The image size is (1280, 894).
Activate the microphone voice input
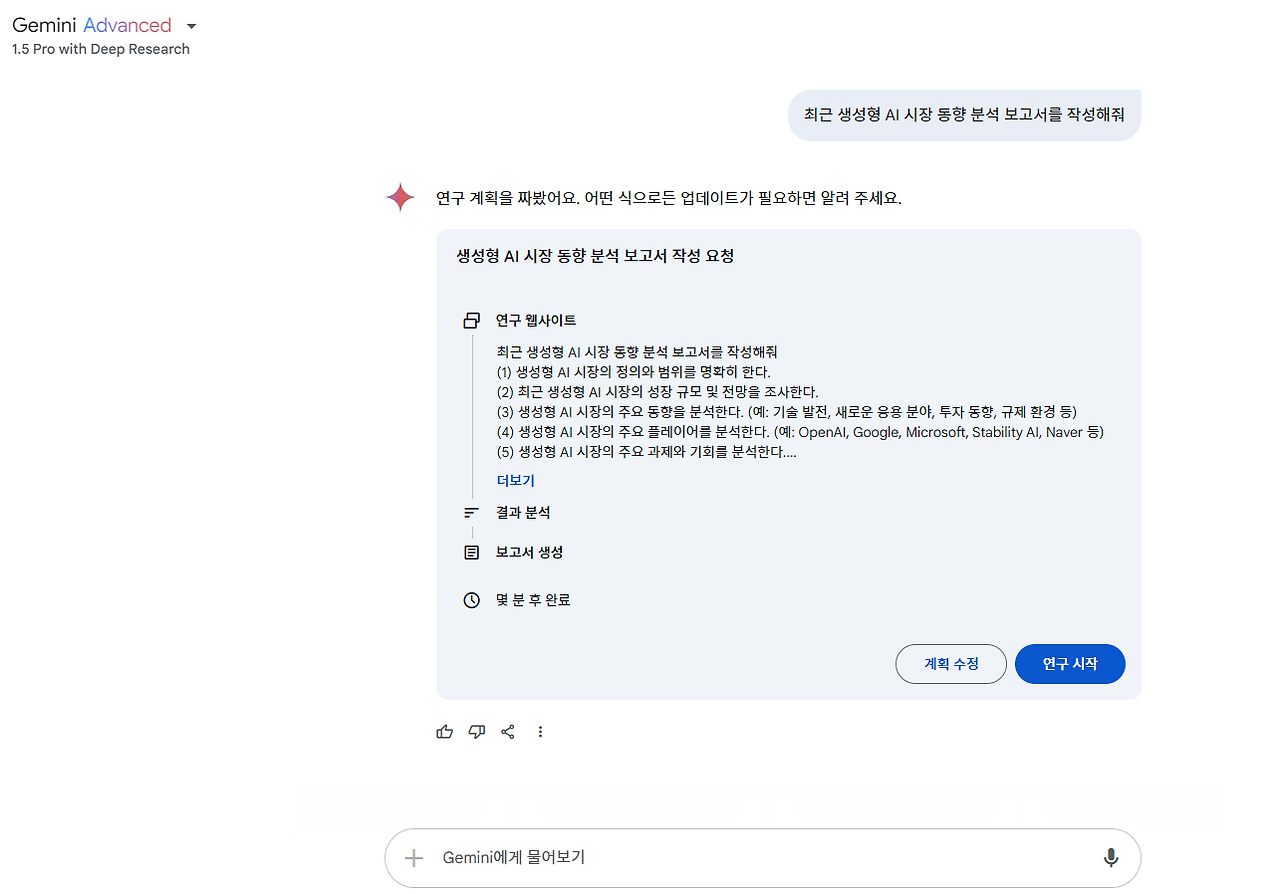(1111, 858)
